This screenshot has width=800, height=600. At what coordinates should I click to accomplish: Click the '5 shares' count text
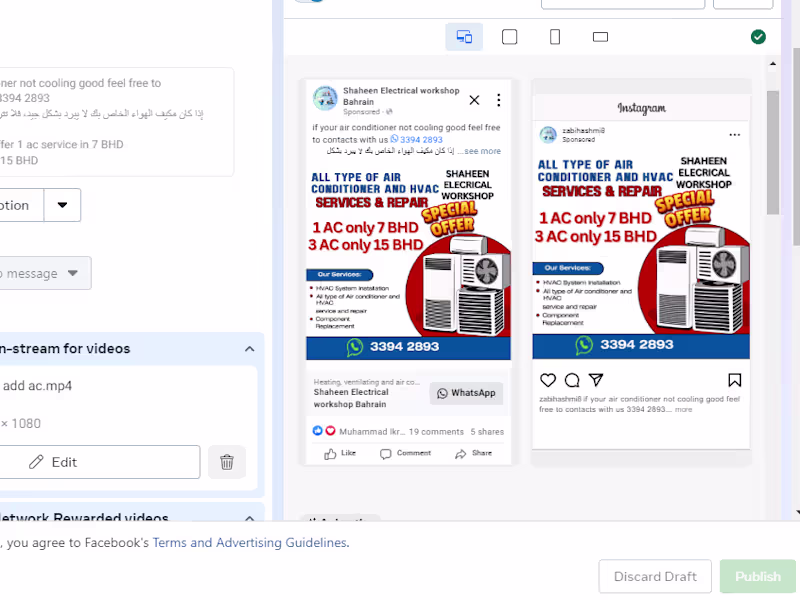[x=487, y=432]
